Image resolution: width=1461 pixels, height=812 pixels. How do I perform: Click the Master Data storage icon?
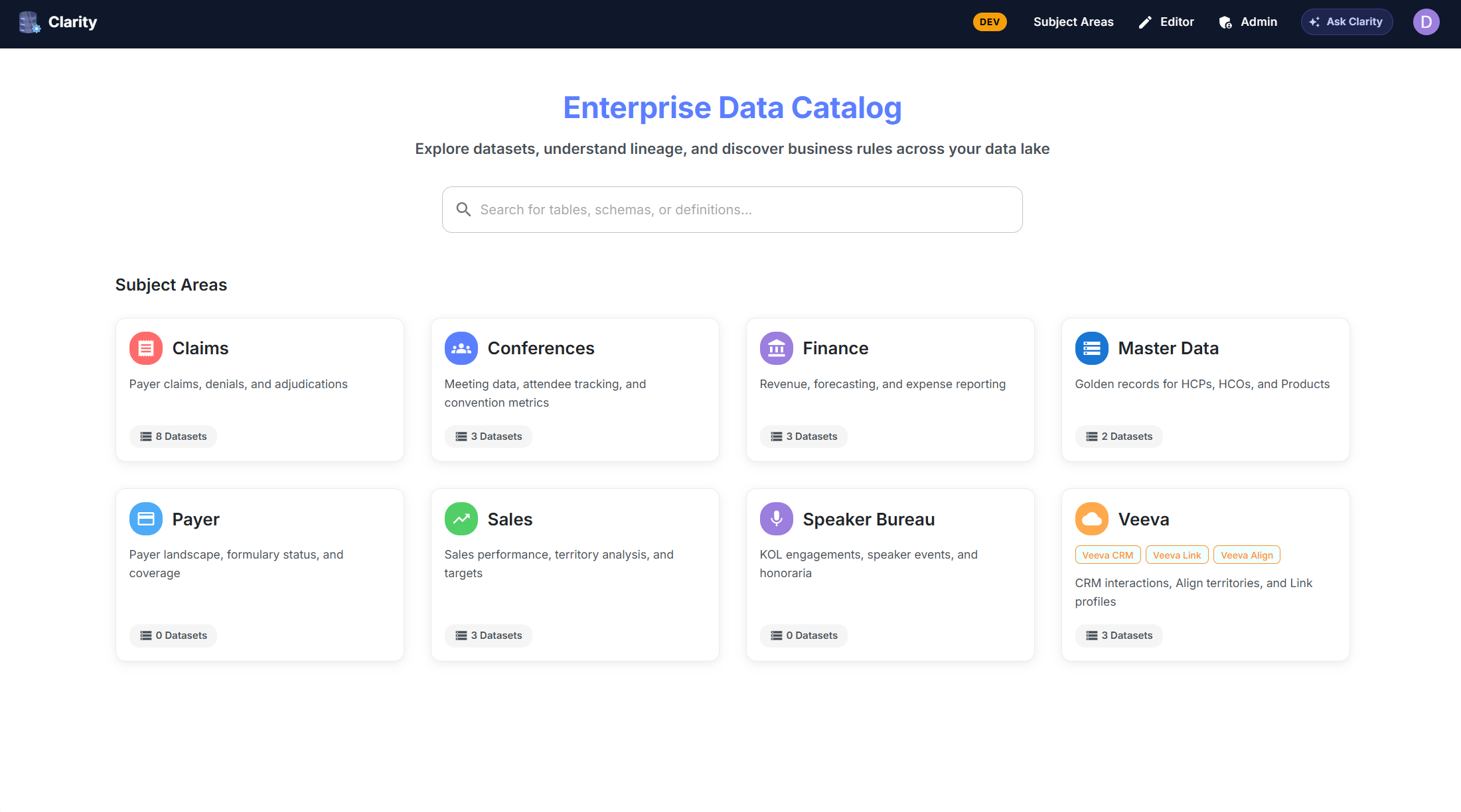pyautogui.click(x=1092, y=348)
